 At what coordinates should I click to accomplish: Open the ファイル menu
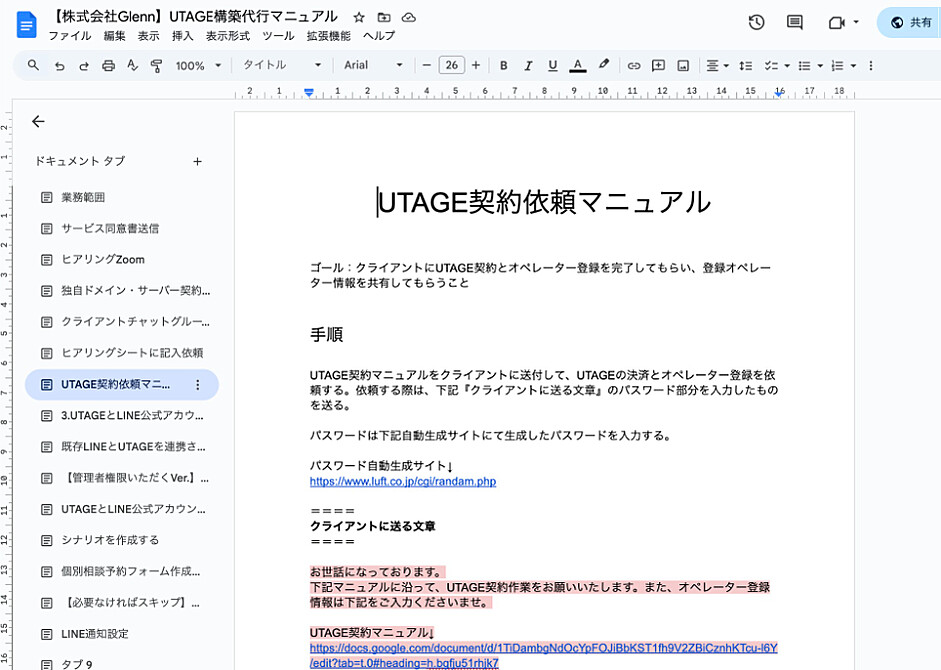point(70,36)
